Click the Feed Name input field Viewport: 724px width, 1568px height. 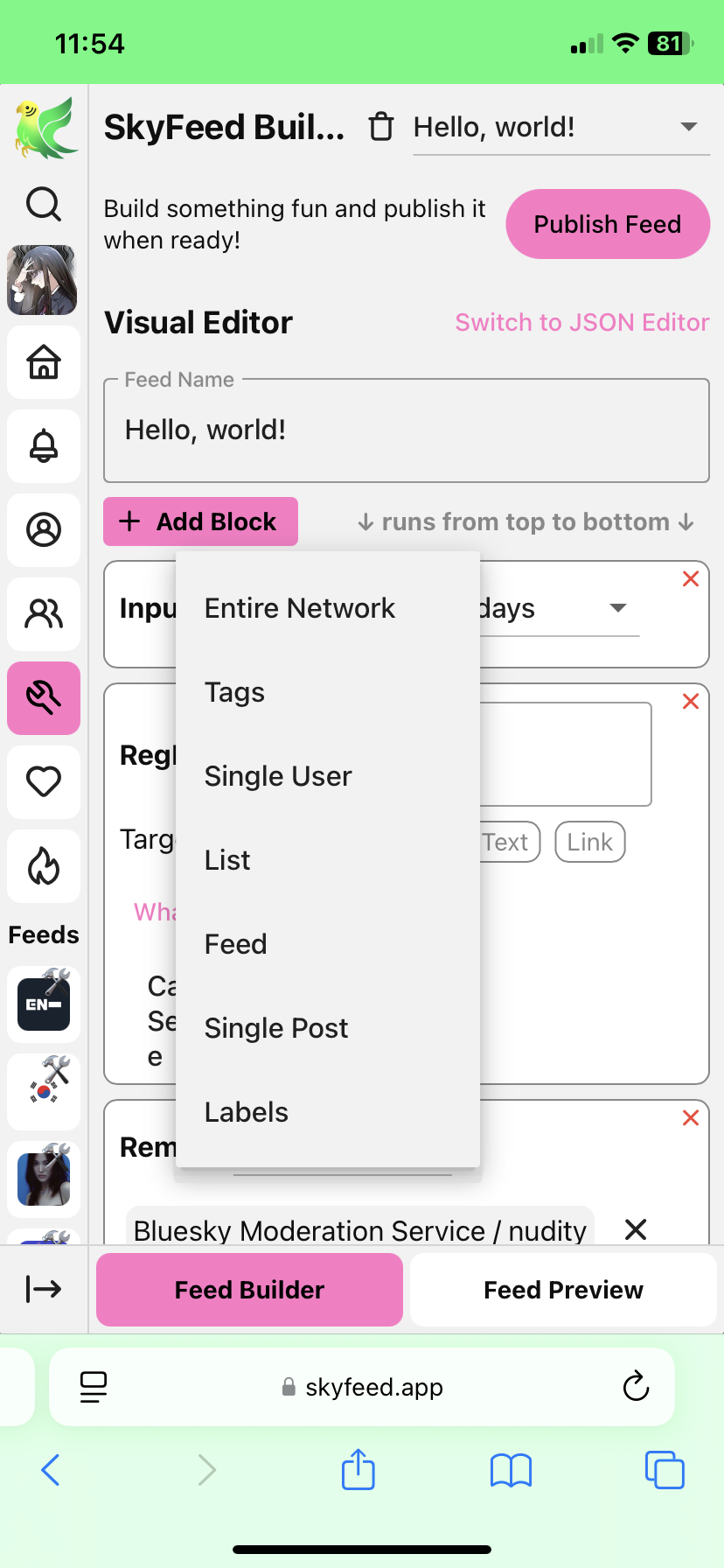pos(406,430)
